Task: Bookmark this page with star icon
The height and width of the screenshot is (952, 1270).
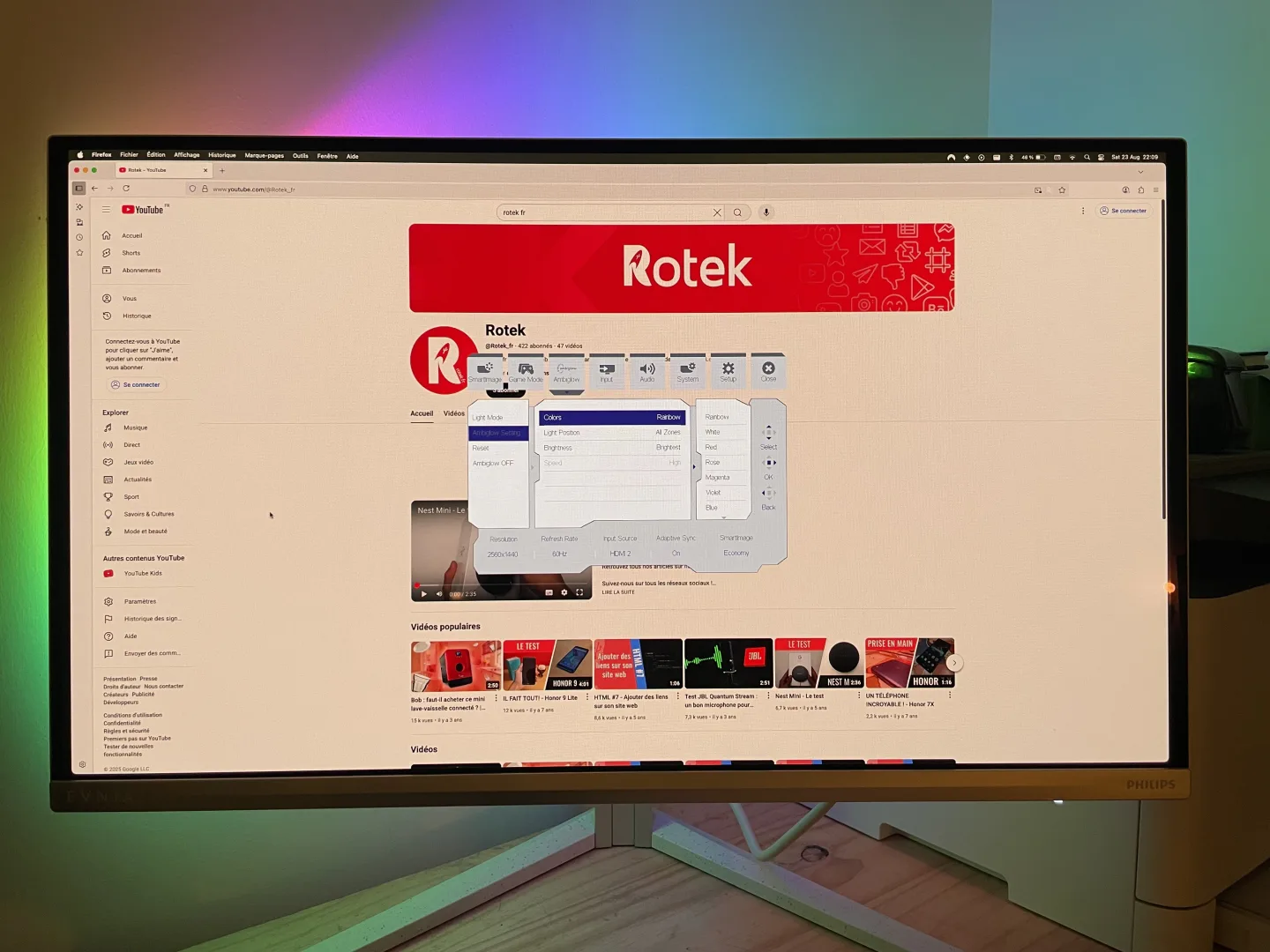Action: (x=1062, y=190)
